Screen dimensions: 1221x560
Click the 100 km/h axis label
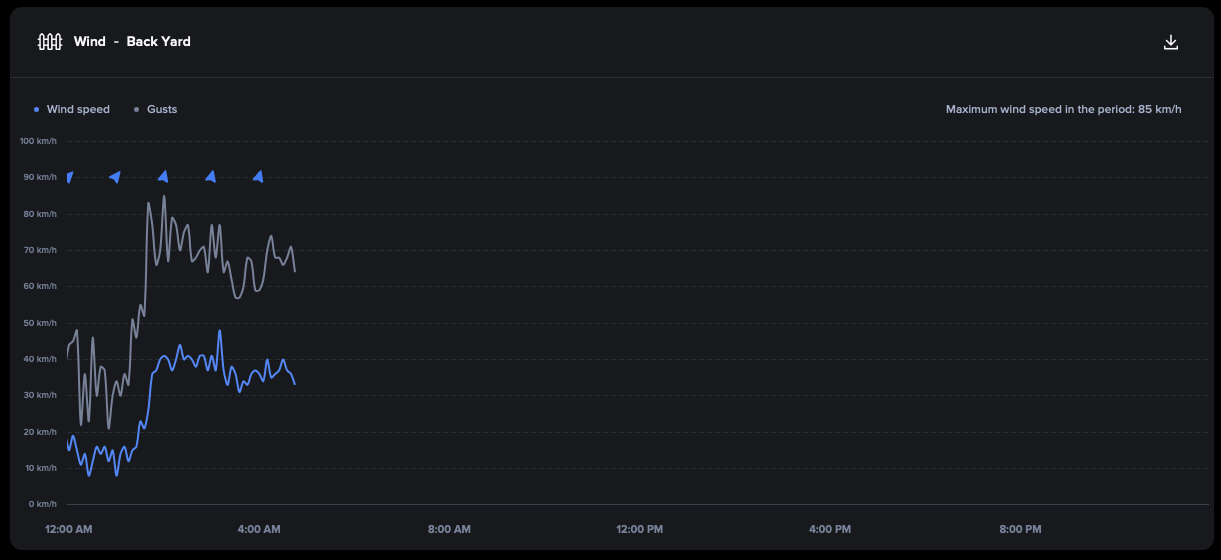coord(38,141)
